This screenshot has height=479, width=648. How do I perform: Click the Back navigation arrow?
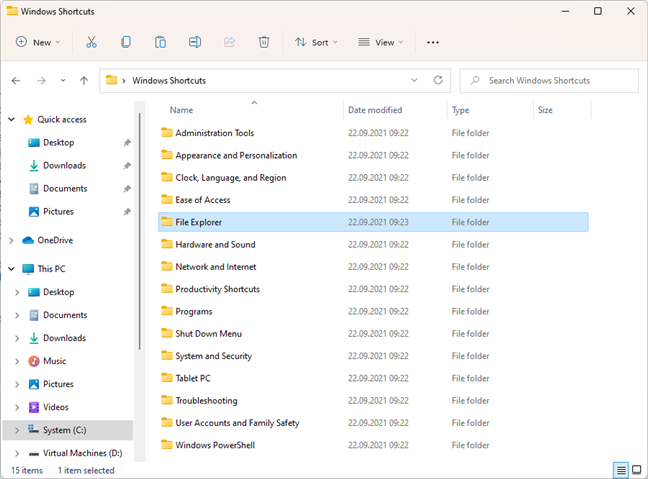point(16,80)
